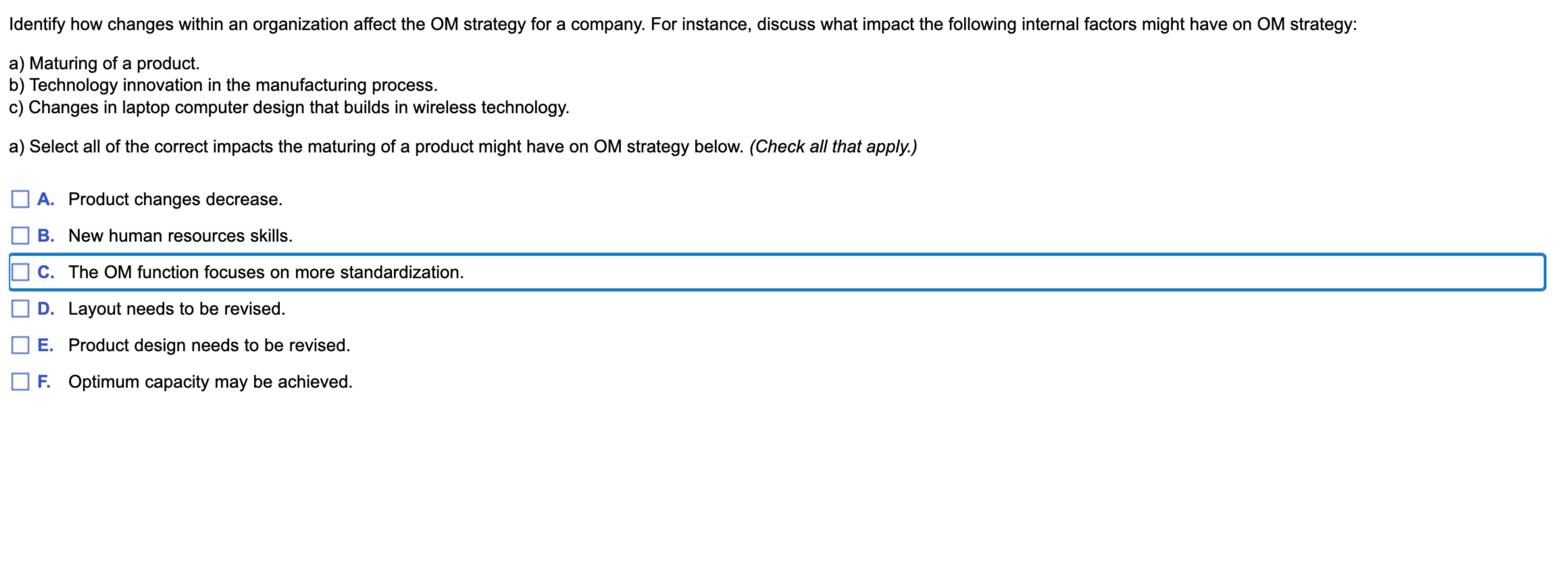Viewport: 1568px width, 574px height.
Task: Check option C about more standardization
Action: (x=20, y=272)
